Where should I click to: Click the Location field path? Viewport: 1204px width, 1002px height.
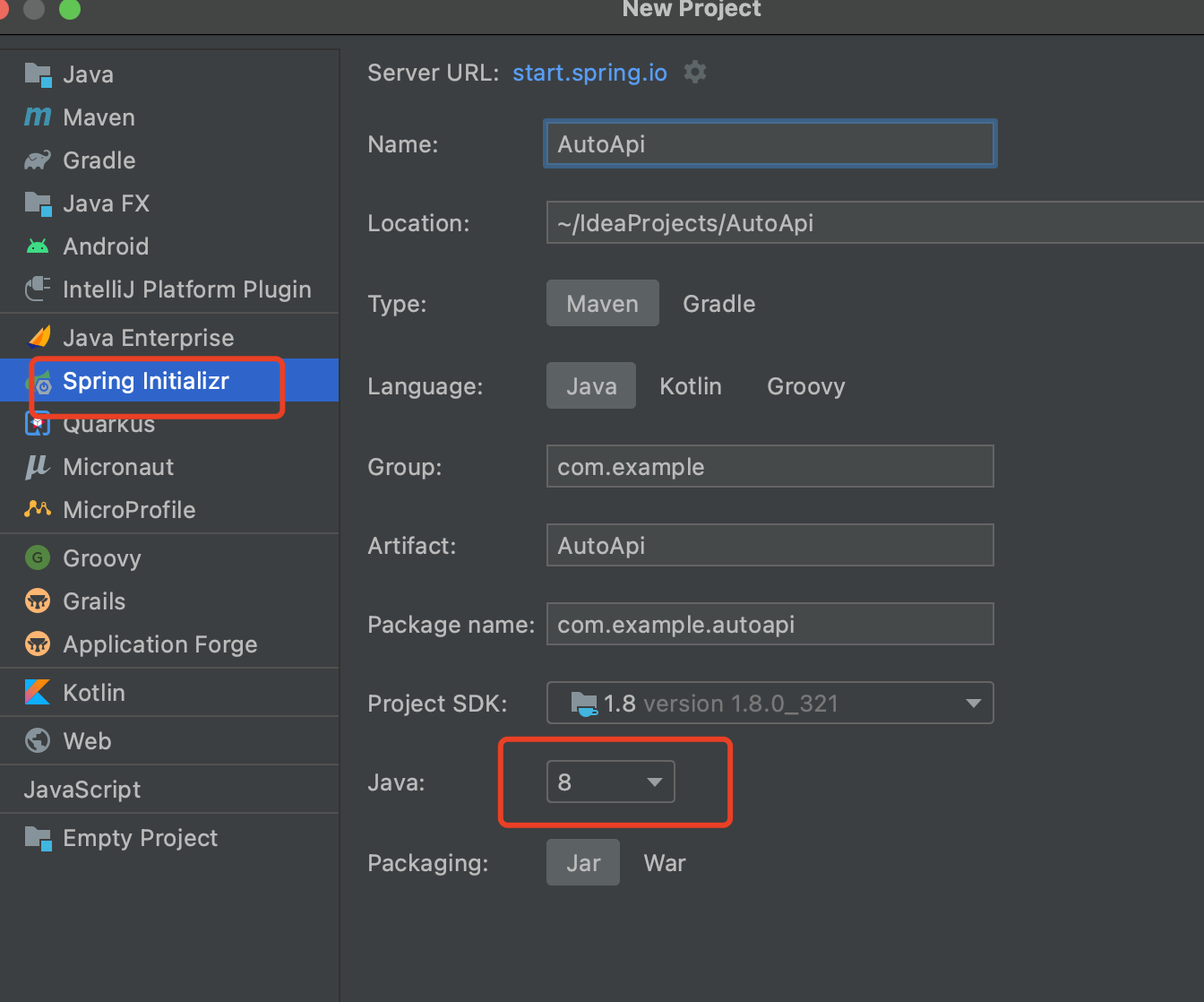tap(875, 222)
